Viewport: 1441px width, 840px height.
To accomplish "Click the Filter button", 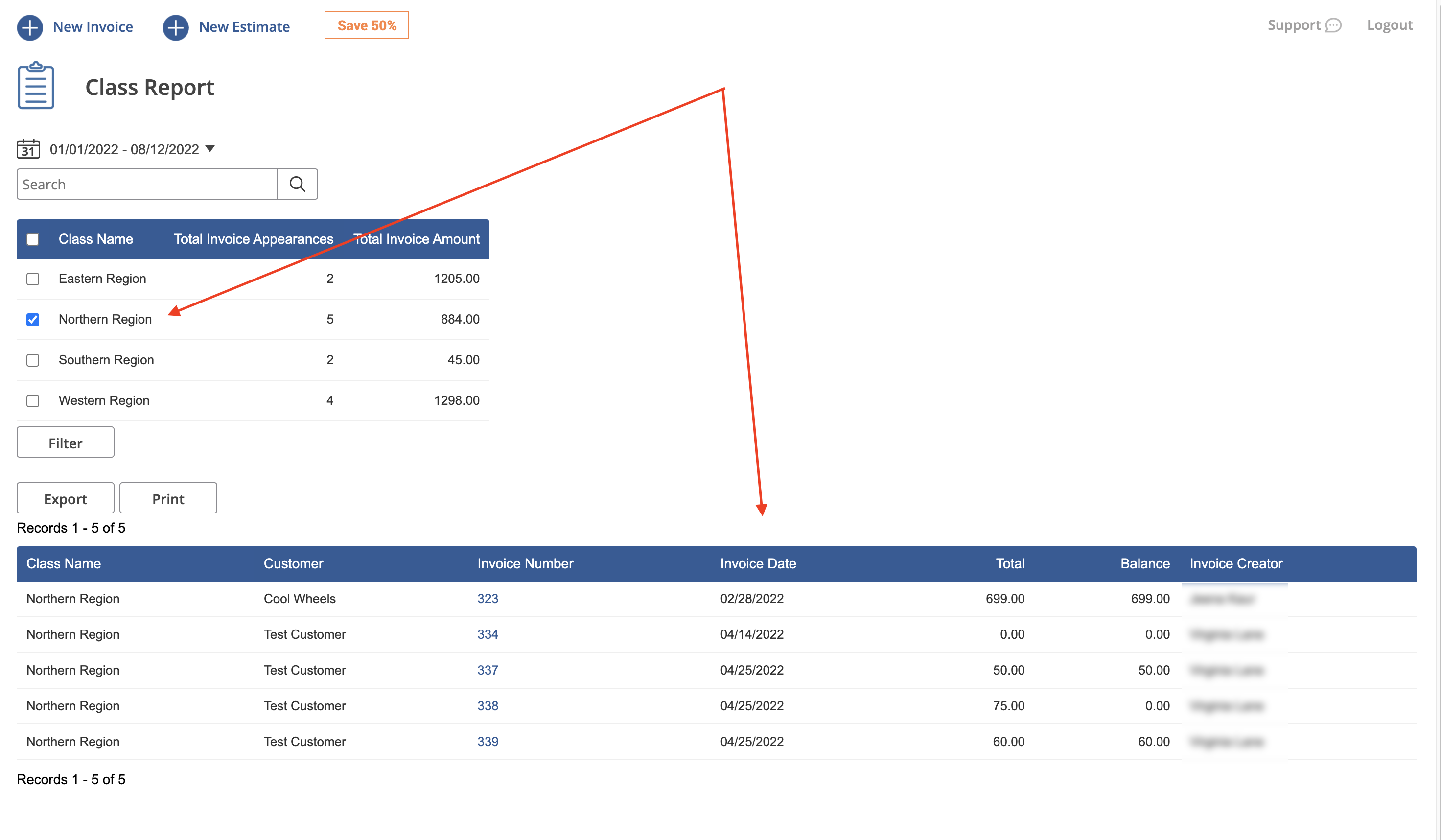I will tap(65, 442).
